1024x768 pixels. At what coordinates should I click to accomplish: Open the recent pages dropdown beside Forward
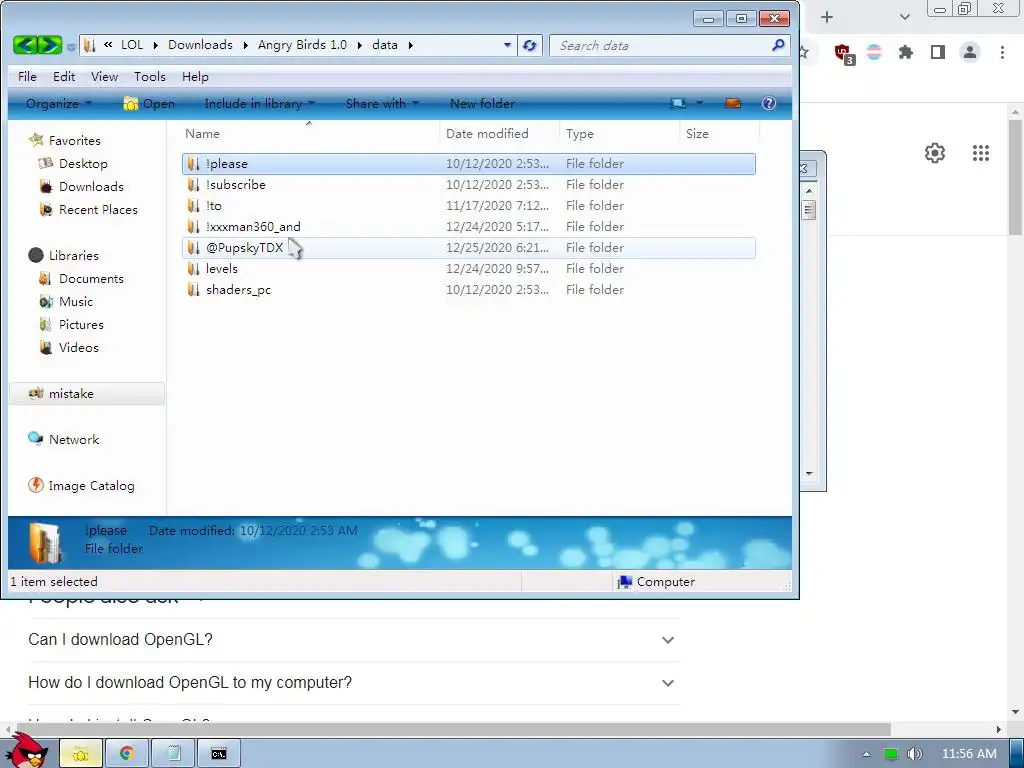click(71, 46)
